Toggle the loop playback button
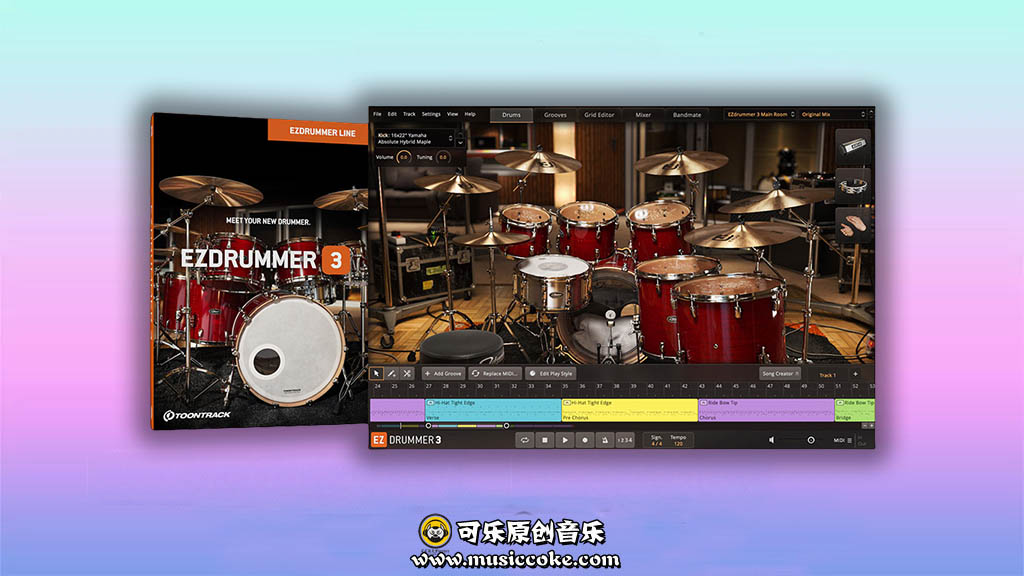Image resolution: width=1024 pixels, height=576 pixels. click(524, 440)
